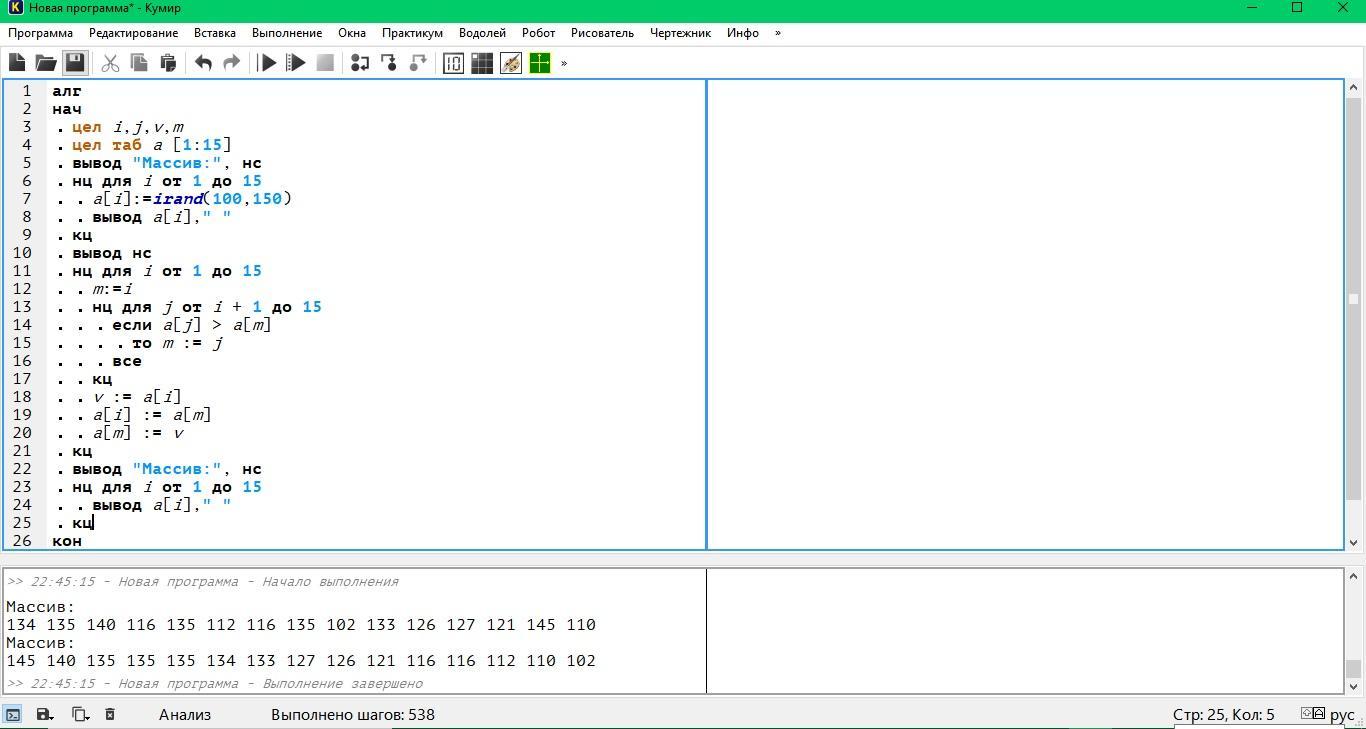Open the Робот menu

538,33
